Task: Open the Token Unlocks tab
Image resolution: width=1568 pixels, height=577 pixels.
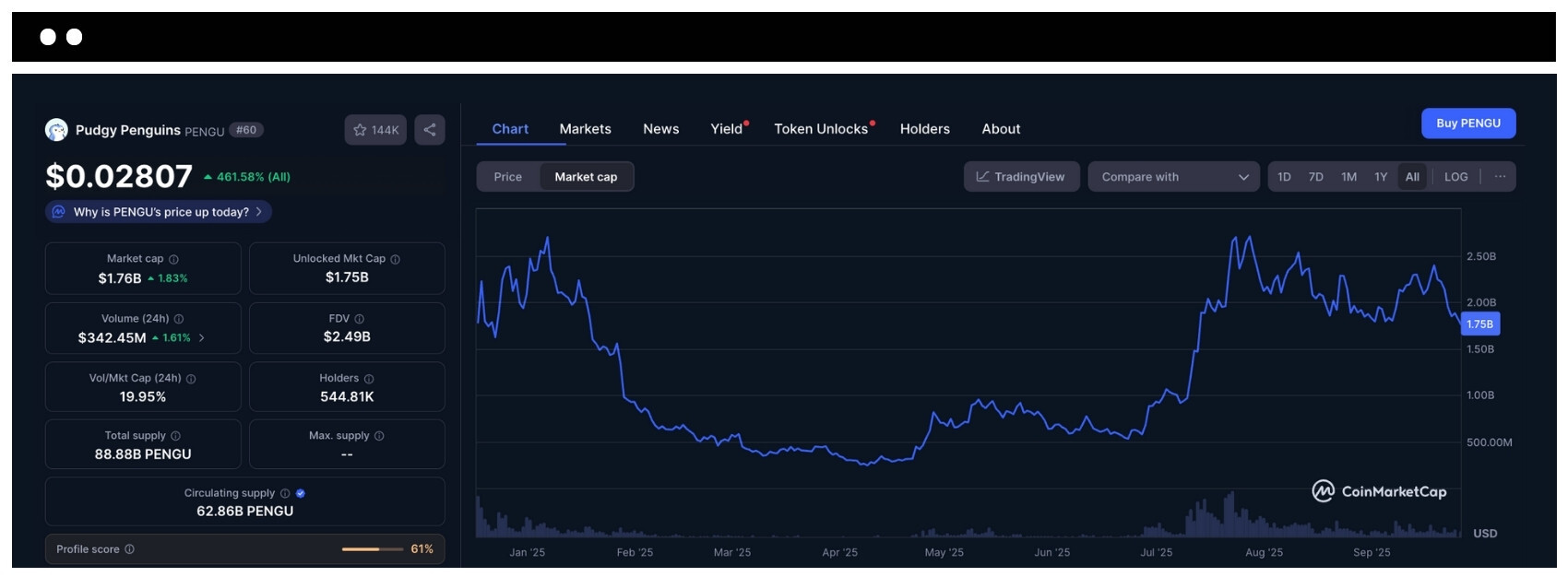Action: point(821,129)
